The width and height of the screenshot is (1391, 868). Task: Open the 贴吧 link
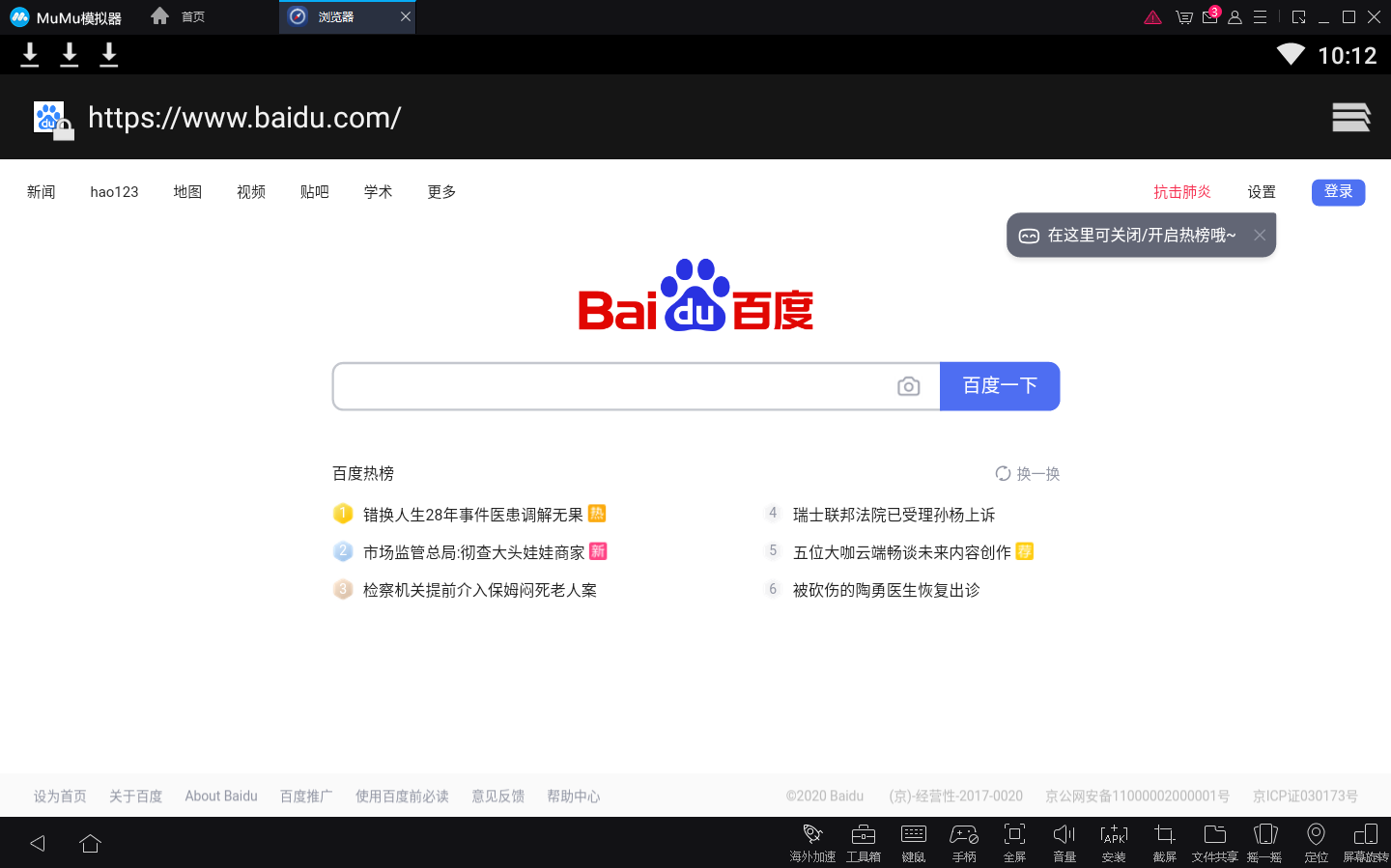pos(315,192)
